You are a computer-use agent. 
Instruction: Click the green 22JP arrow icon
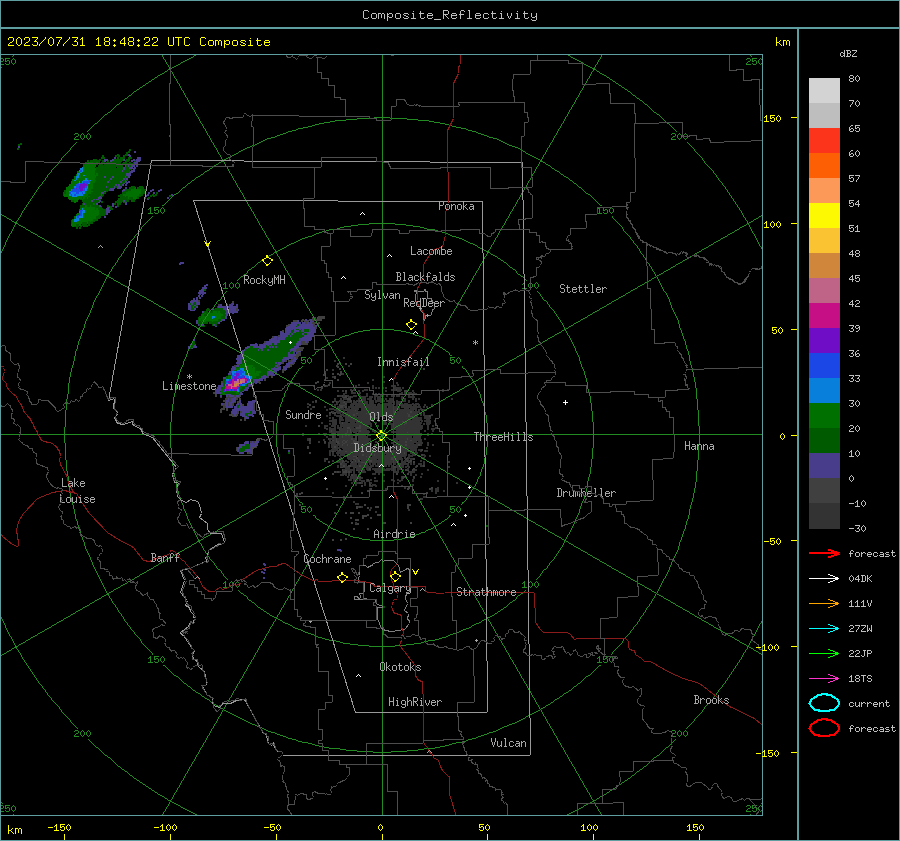(824, 653)
